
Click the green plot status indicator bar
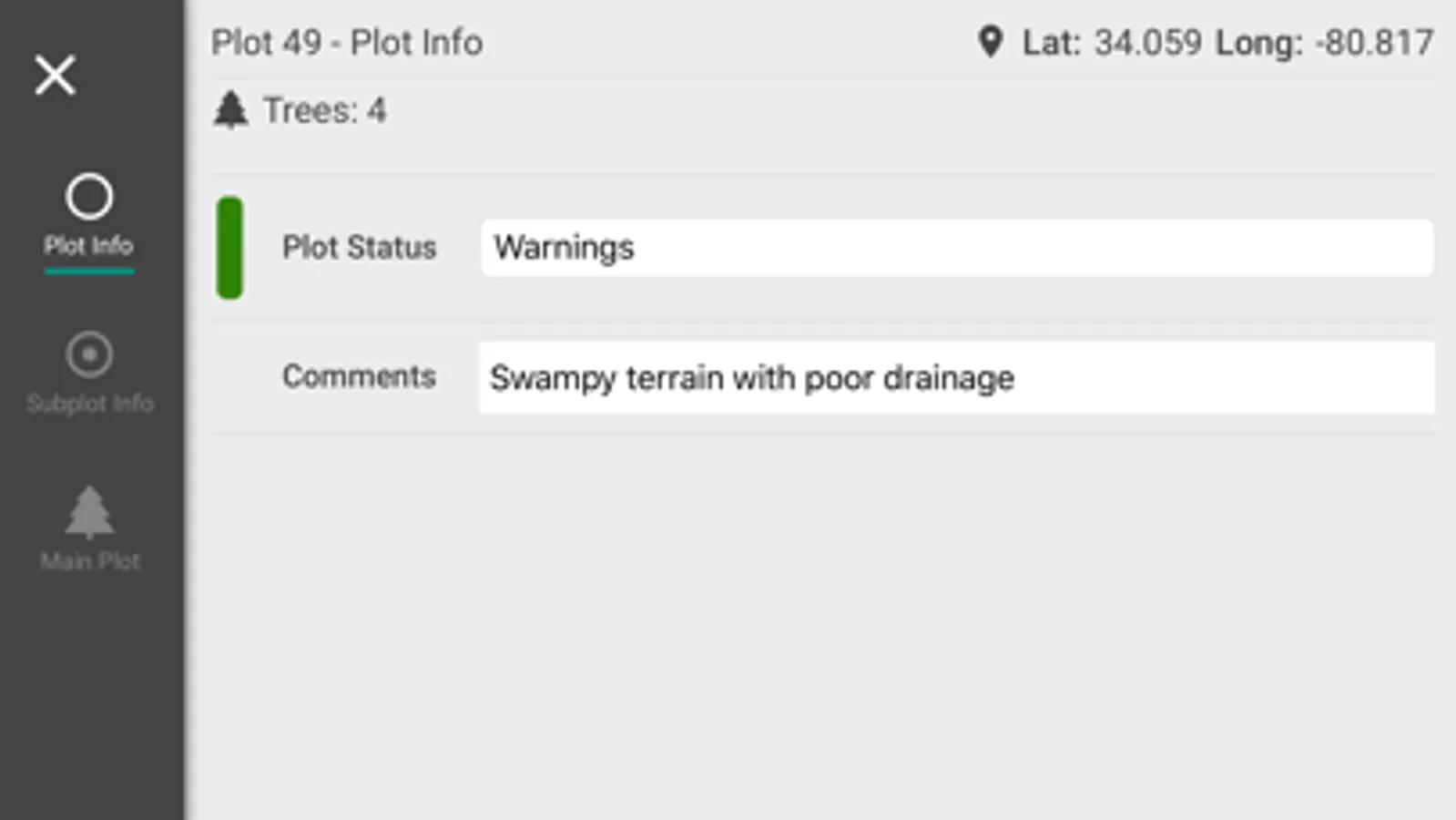point(229,247)
